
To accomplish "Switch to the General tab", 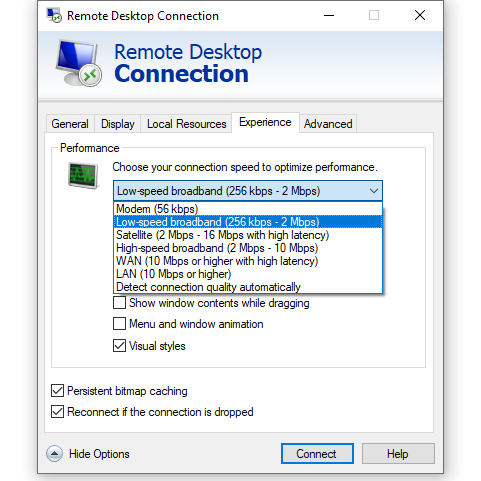I will [x=70, y=124].
